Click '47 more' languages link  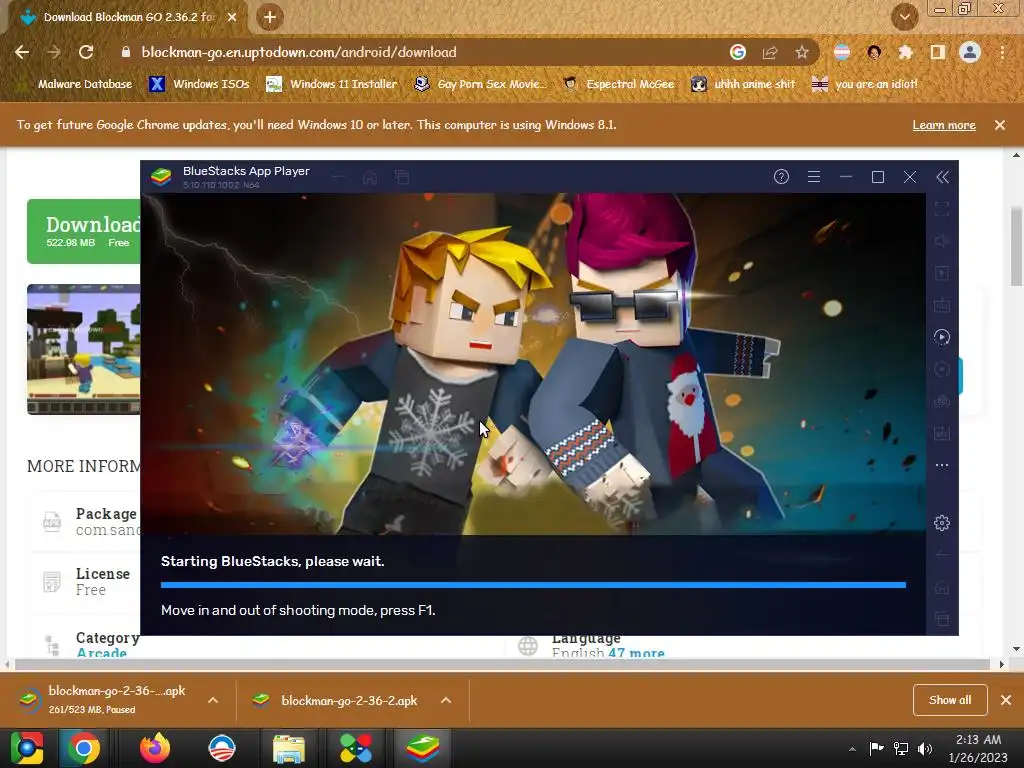(x=636, y=652)
